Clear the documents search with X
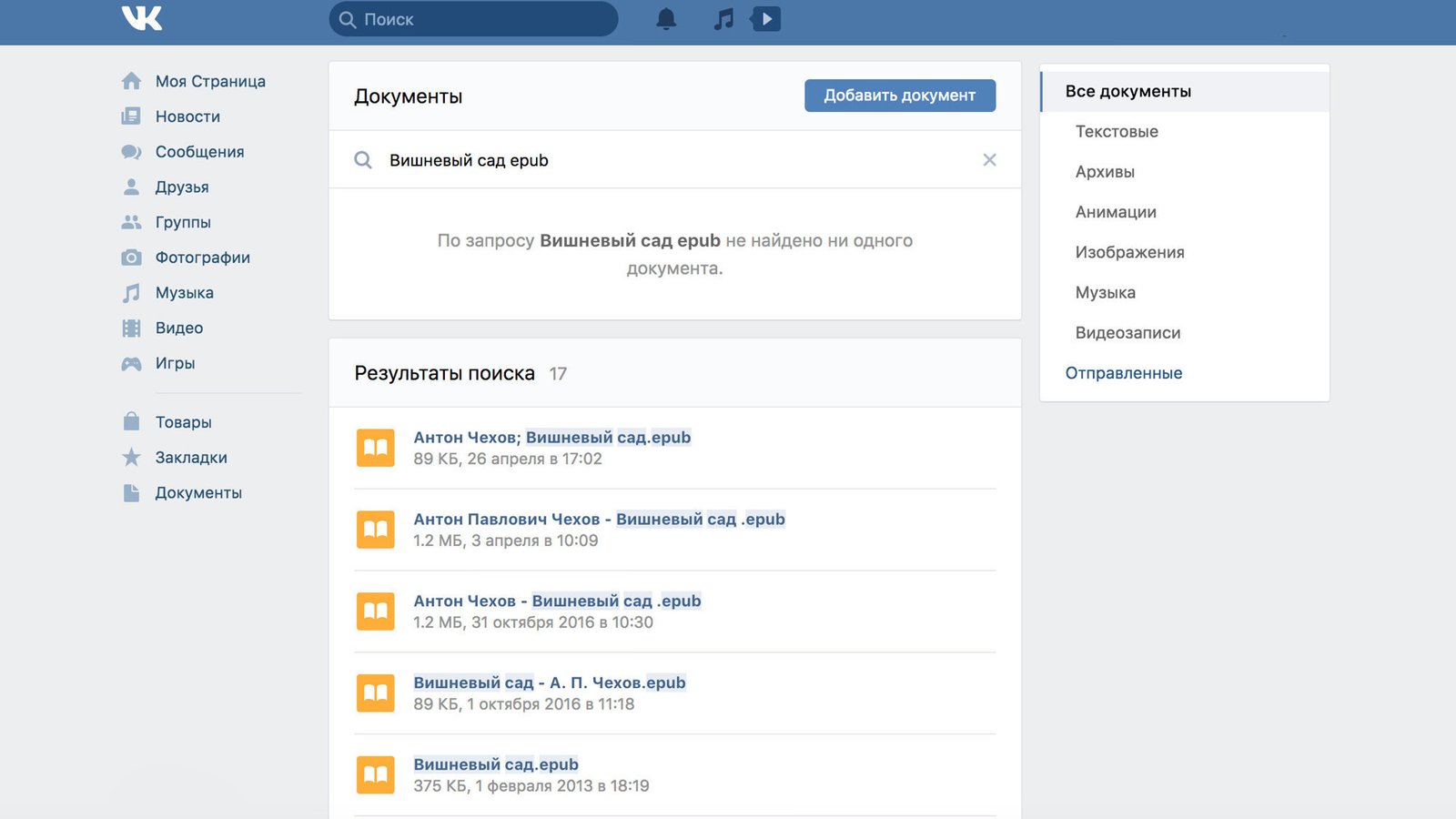Viewport: 1456px width, 819px height. (x=989, y=160)
